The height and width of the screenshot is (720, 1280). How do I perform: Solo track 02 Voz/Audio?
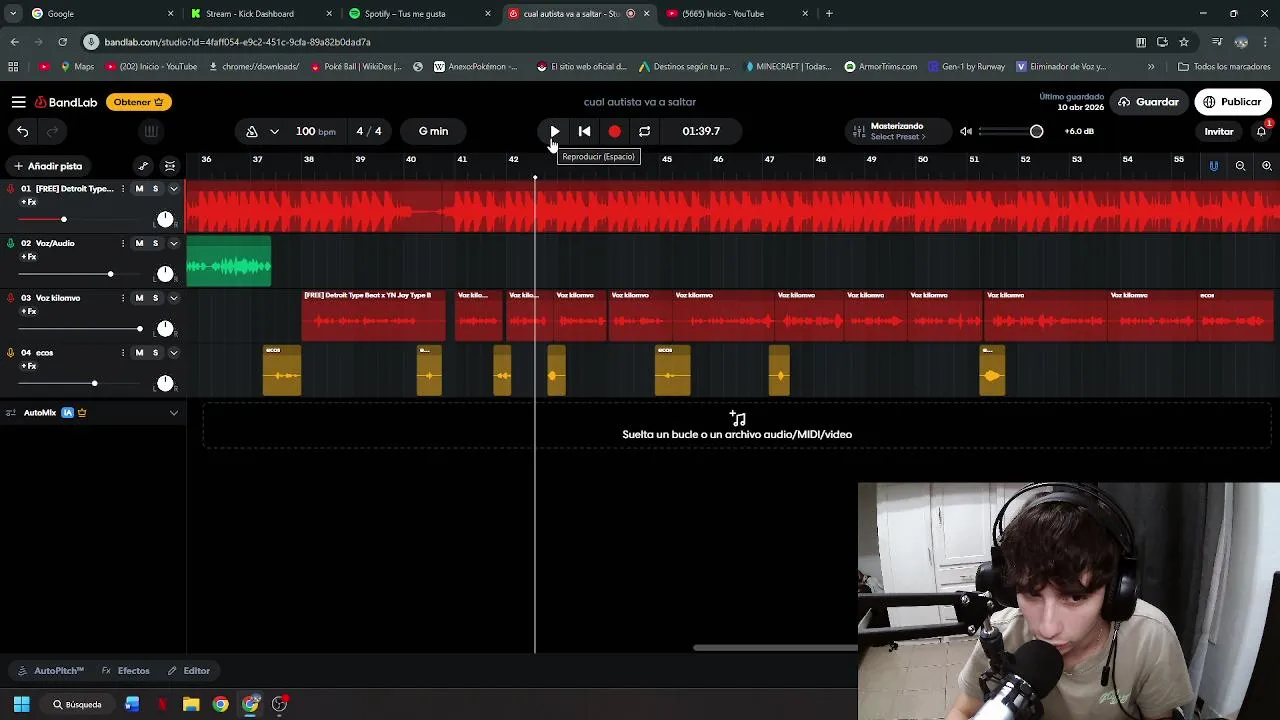[x=155, y=243]
